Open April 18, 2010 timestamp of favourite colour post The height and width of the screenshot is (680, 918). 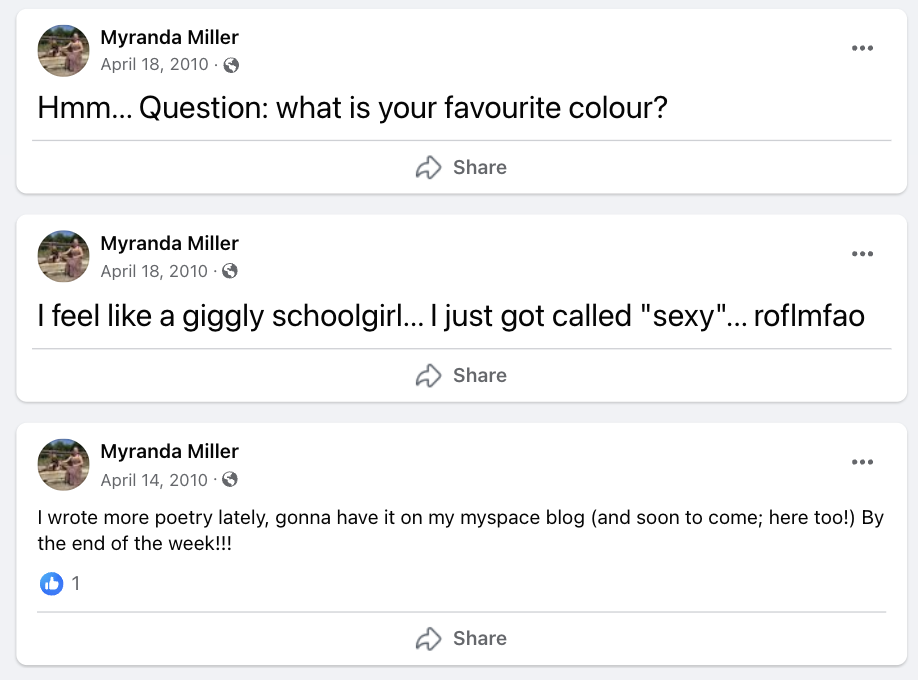(155, 64)
